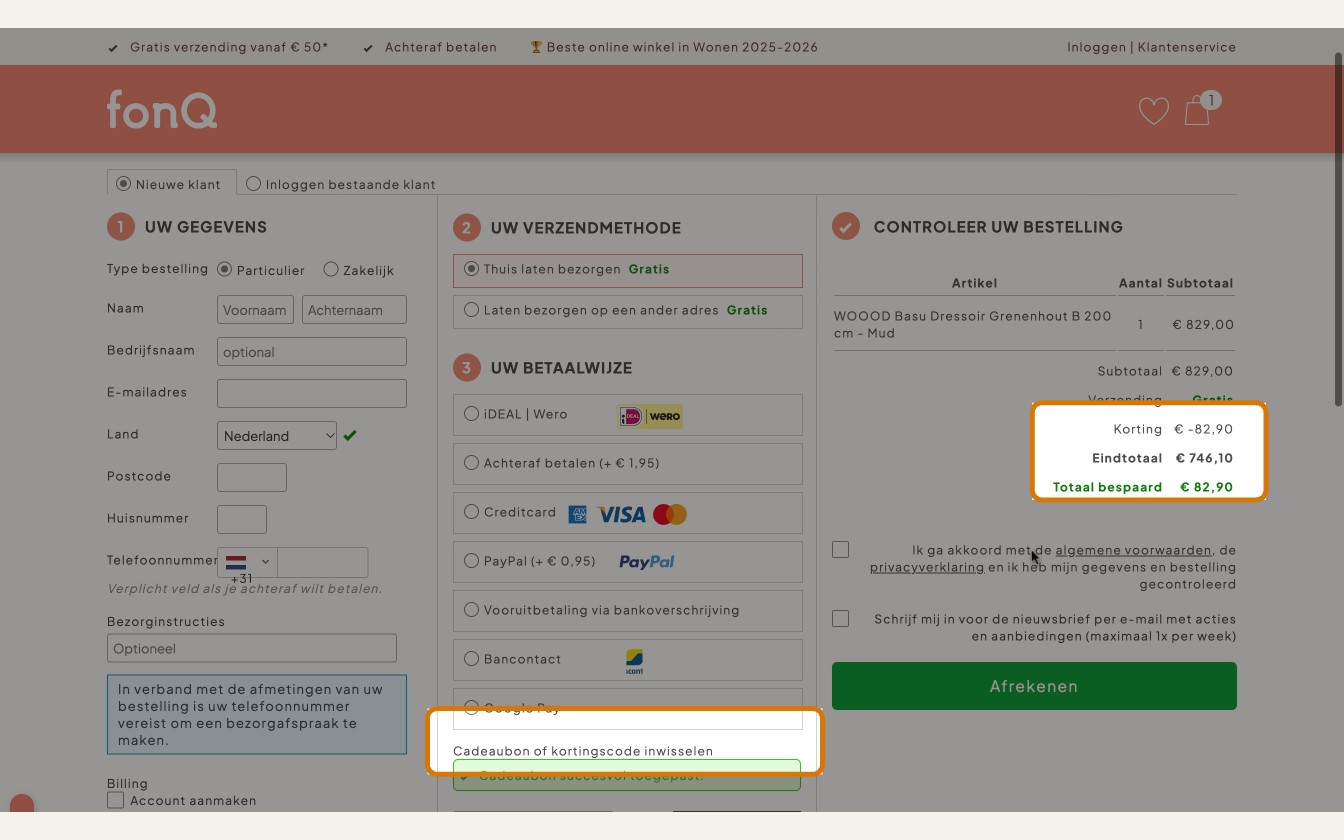Click the WOOOD Basu Dressoir article name
1344x840 pixels.
(973, 324)
